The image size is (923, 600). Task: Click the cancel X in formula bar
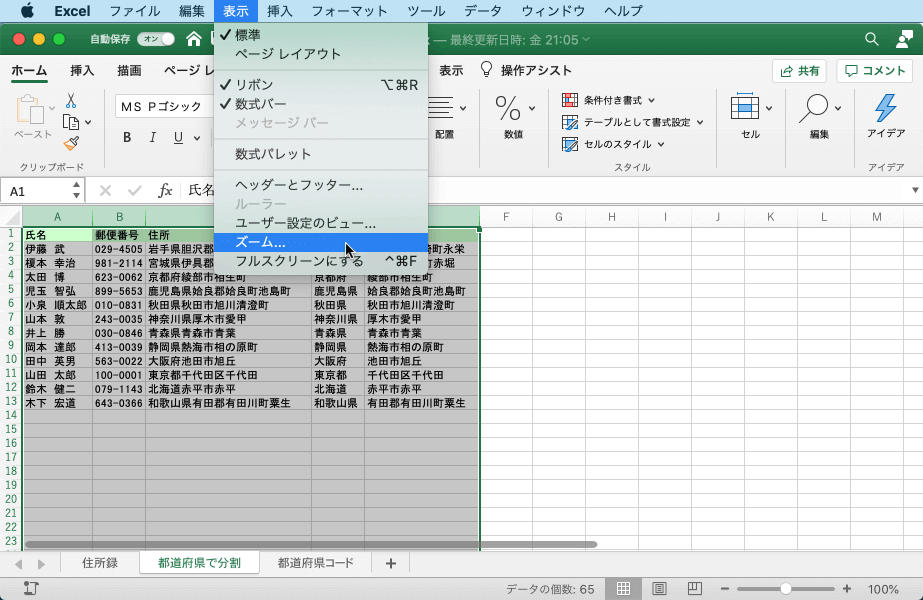[105, 190]
